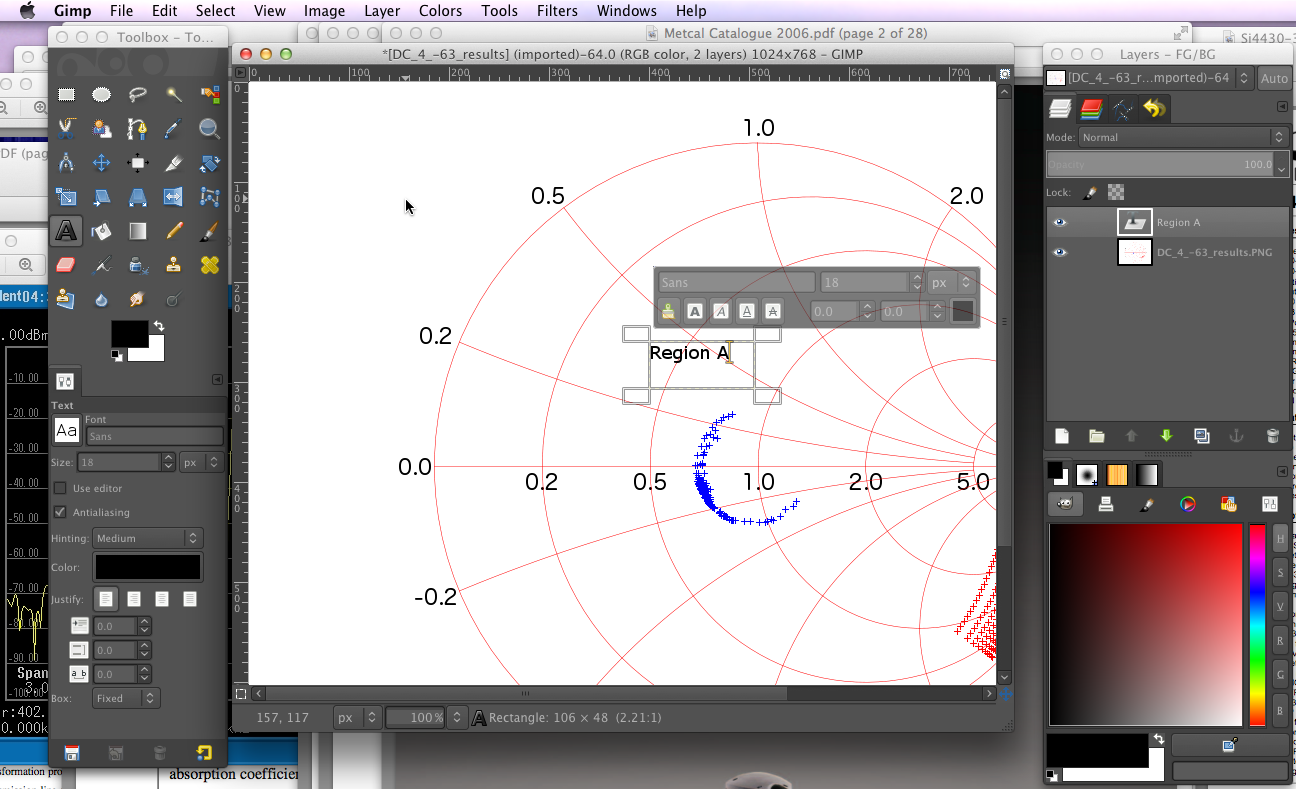Toggle Auto button in Layers dialog
The image size is (1296, 789).
tap(1274, 78)
